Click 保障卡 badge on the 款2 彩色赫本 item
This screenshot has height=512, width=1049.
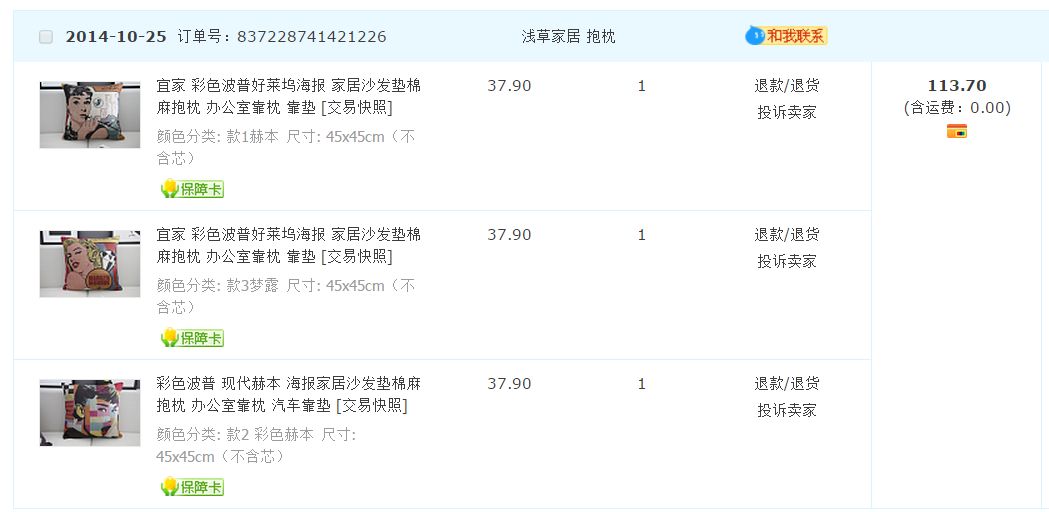(x=192, y=487)
